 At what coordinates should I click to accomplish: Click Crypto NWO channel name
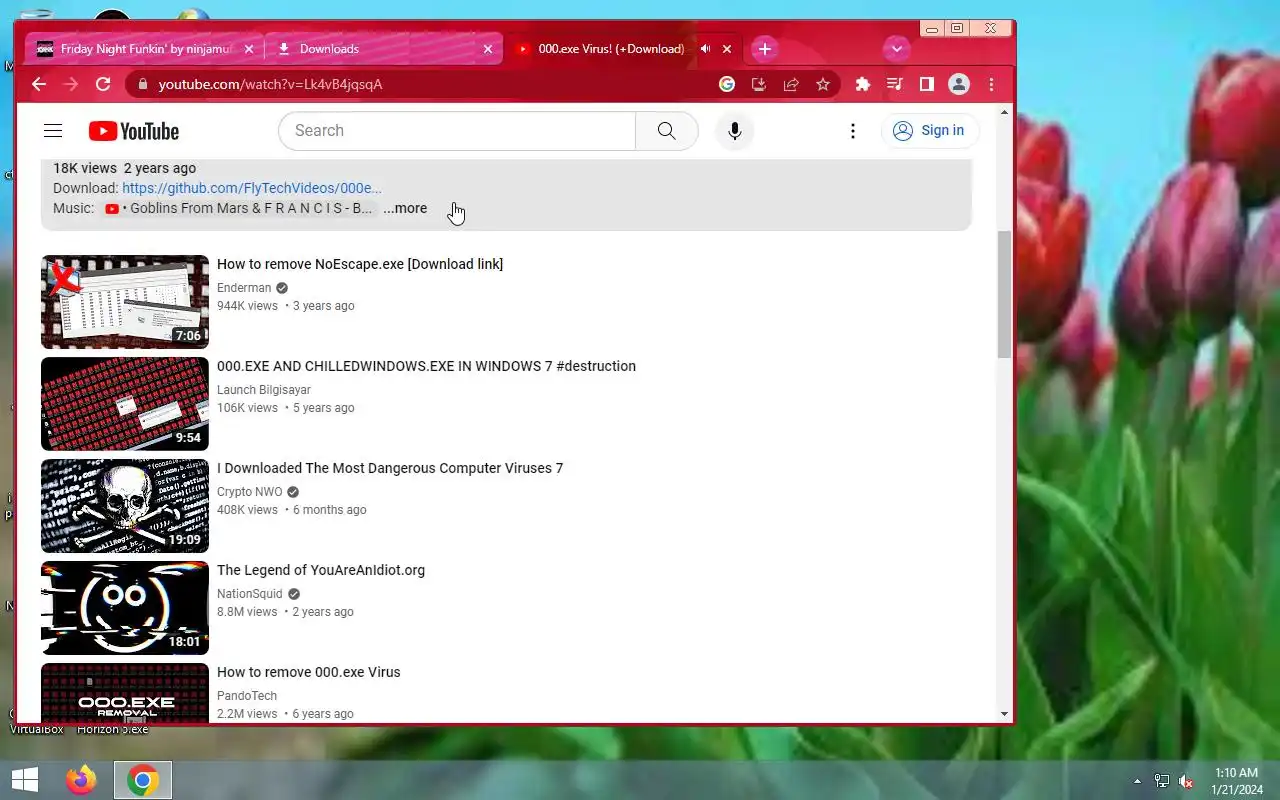250,492
